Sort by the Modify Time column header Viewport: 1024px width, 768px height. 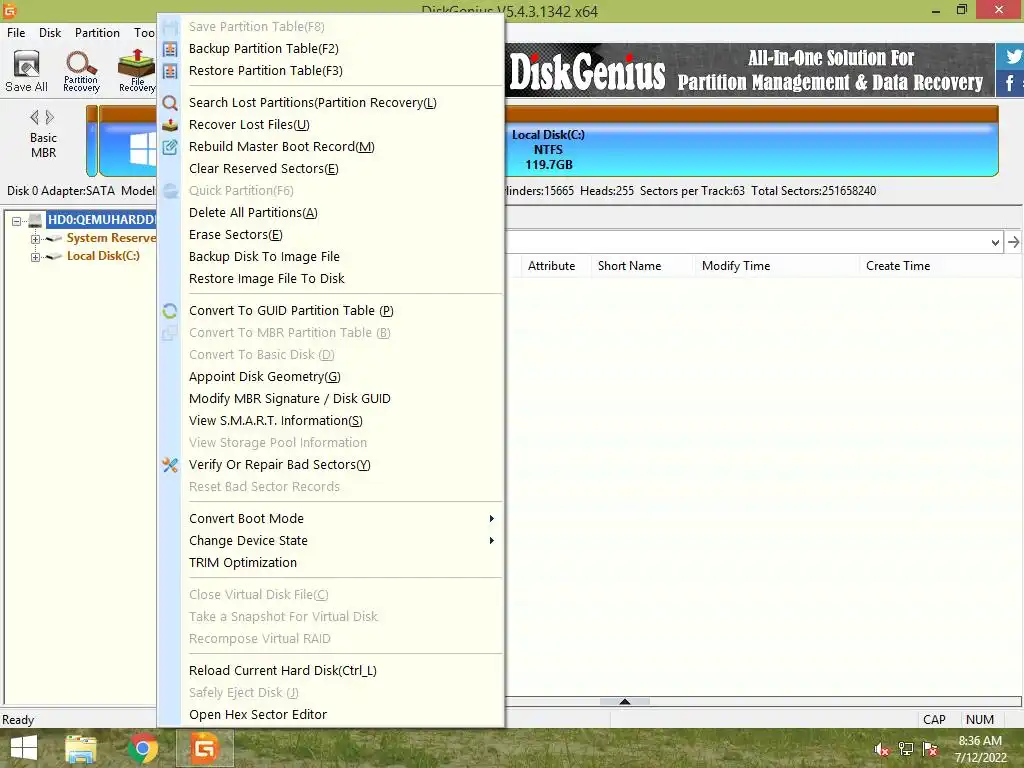pos(736,266)
